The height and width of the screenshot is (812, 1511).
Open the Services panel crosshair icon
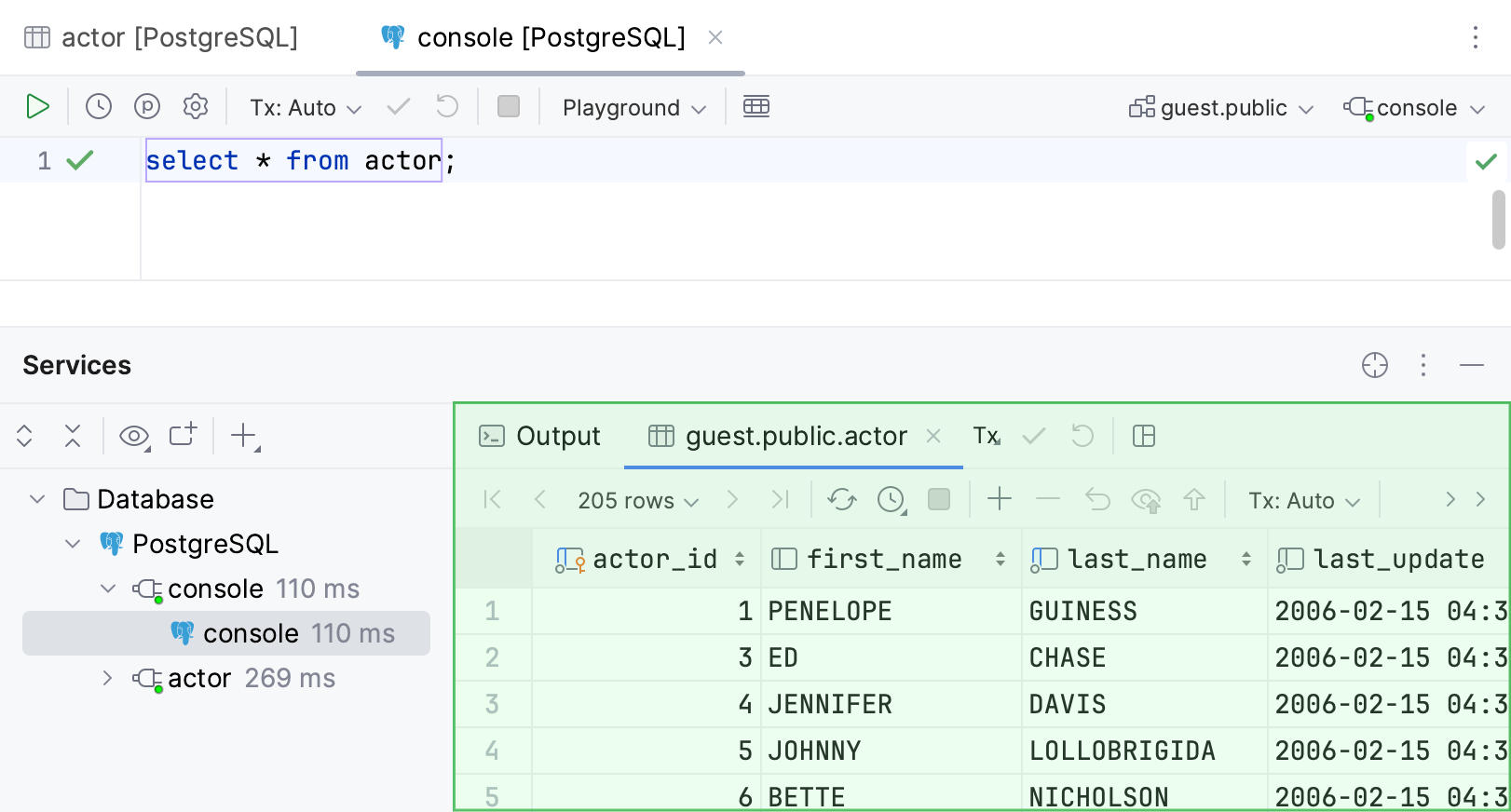(x=1374, y=365)
